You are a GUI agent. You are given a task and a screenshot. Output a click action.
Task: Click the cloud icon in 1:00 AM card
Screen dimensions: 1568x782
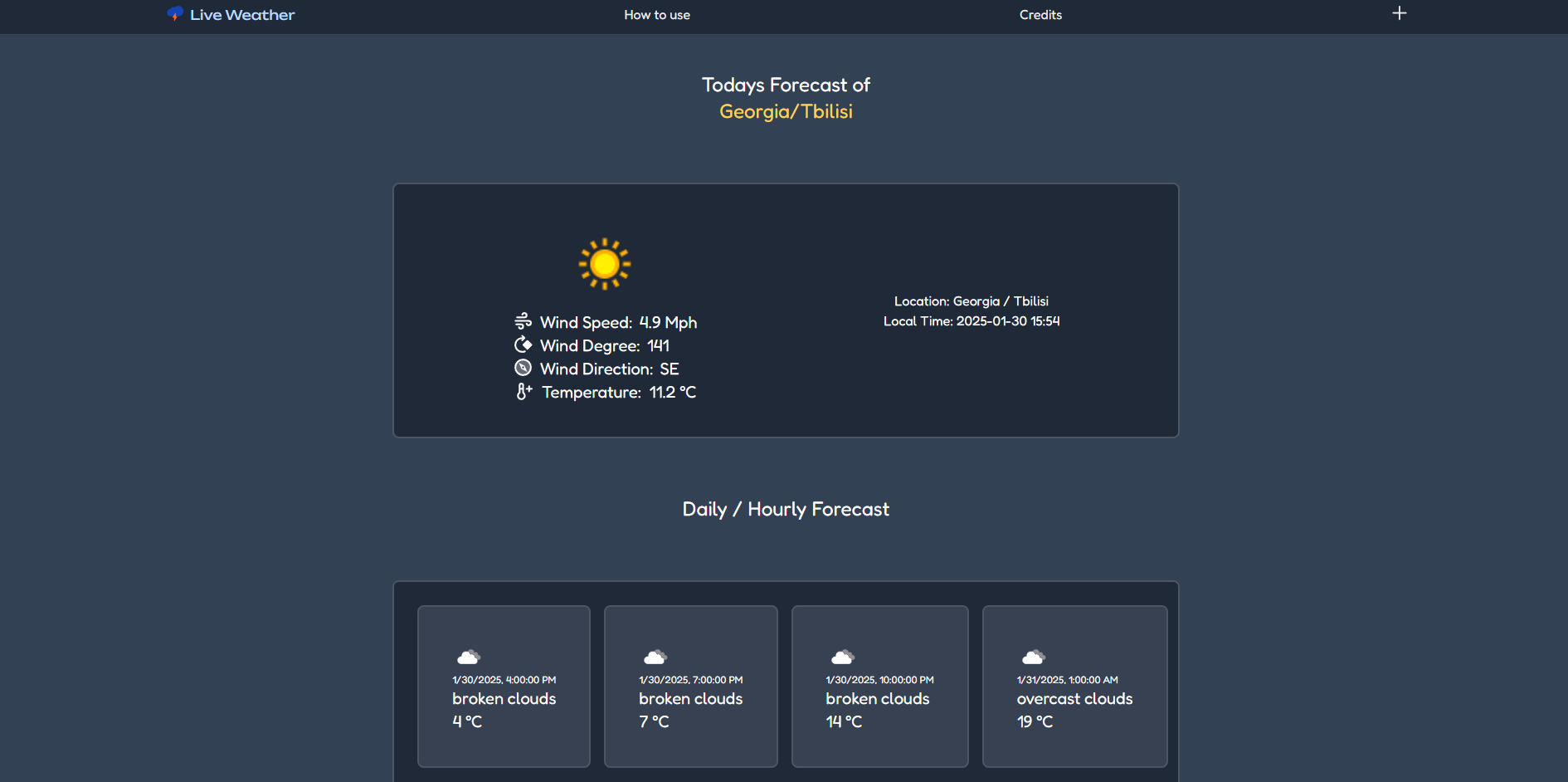pos(1033,657)
